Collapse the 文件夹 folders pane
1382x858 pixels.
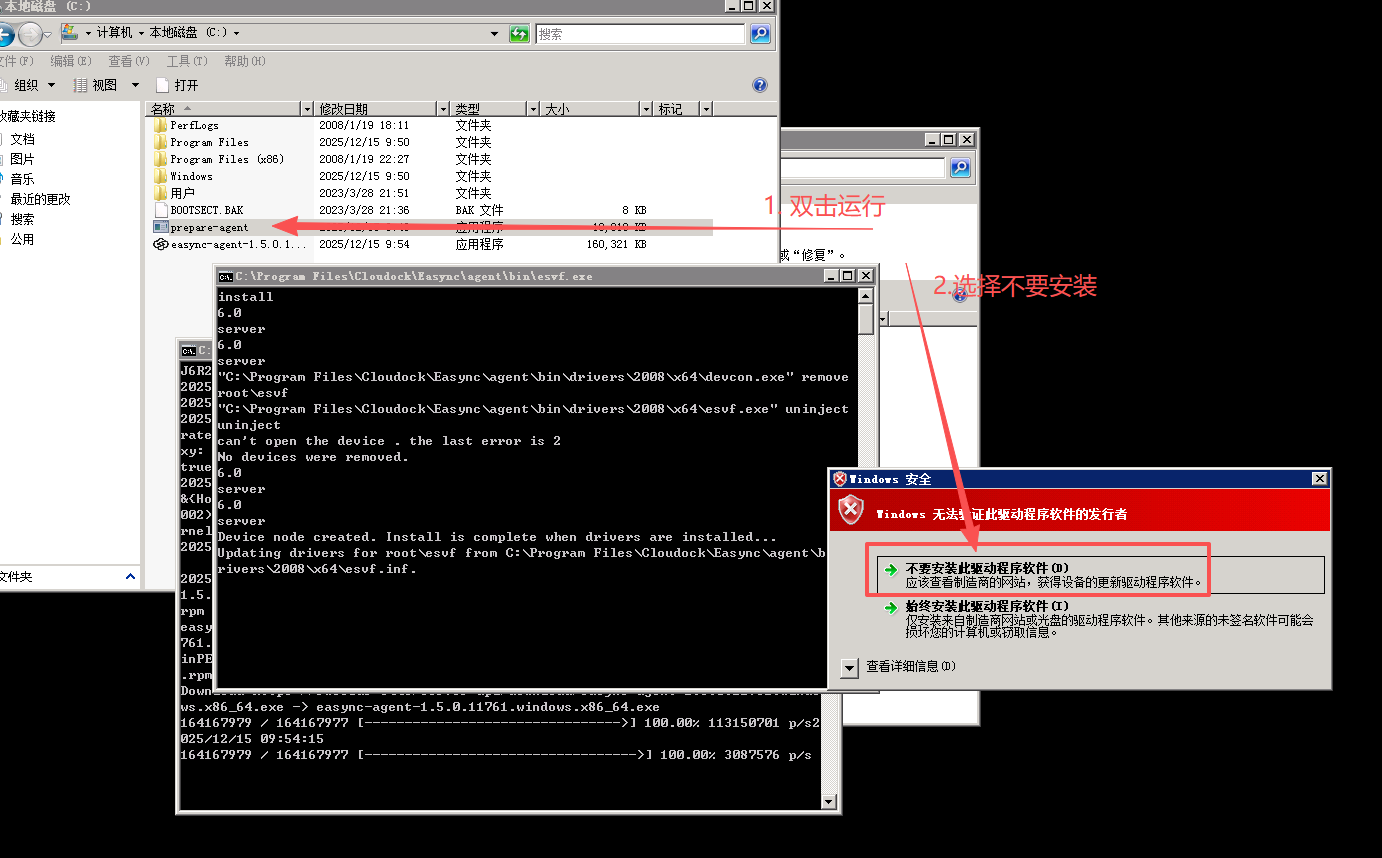[130, 577]
